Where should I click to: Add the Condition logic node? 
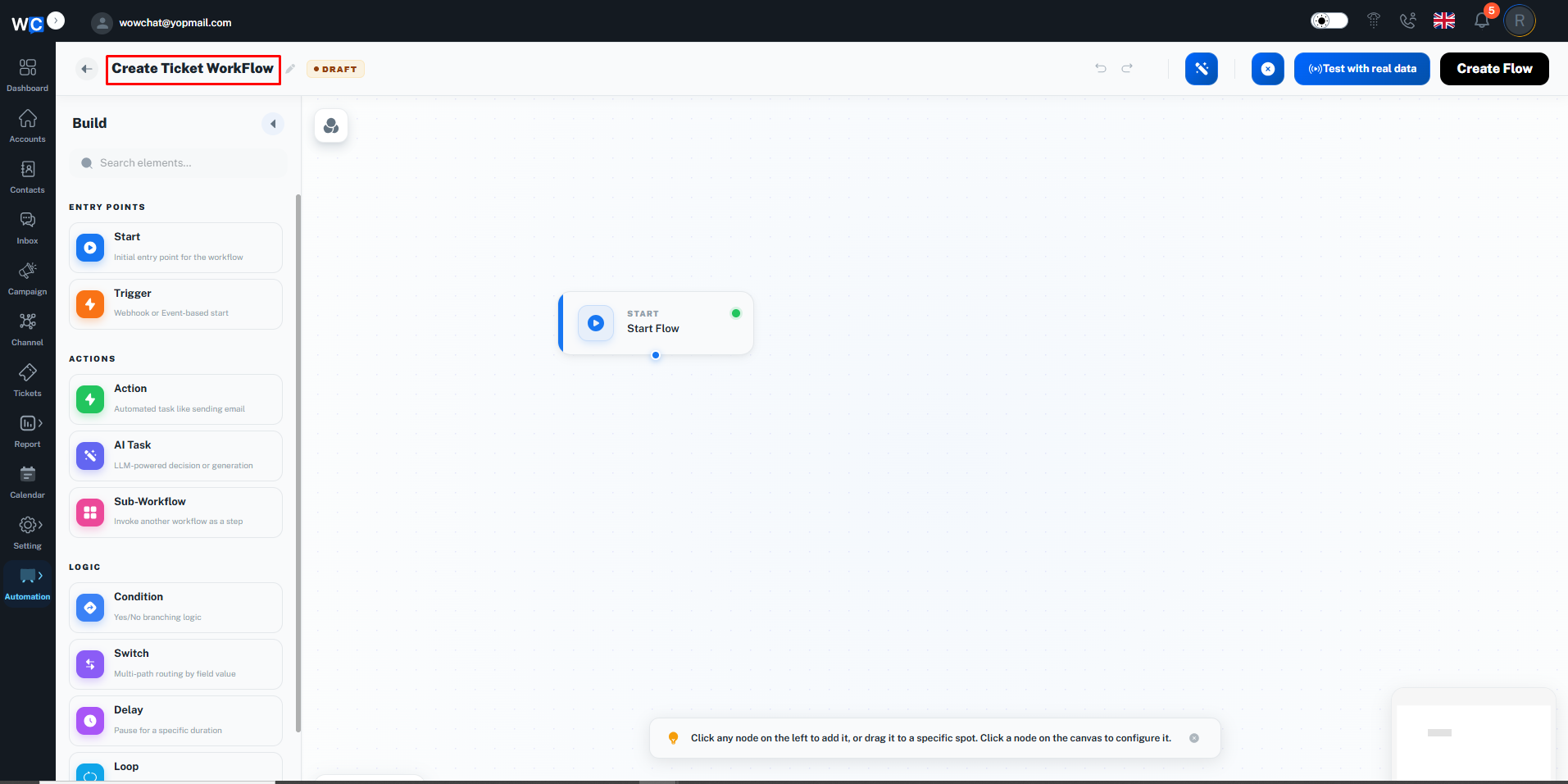pos(175,608)
